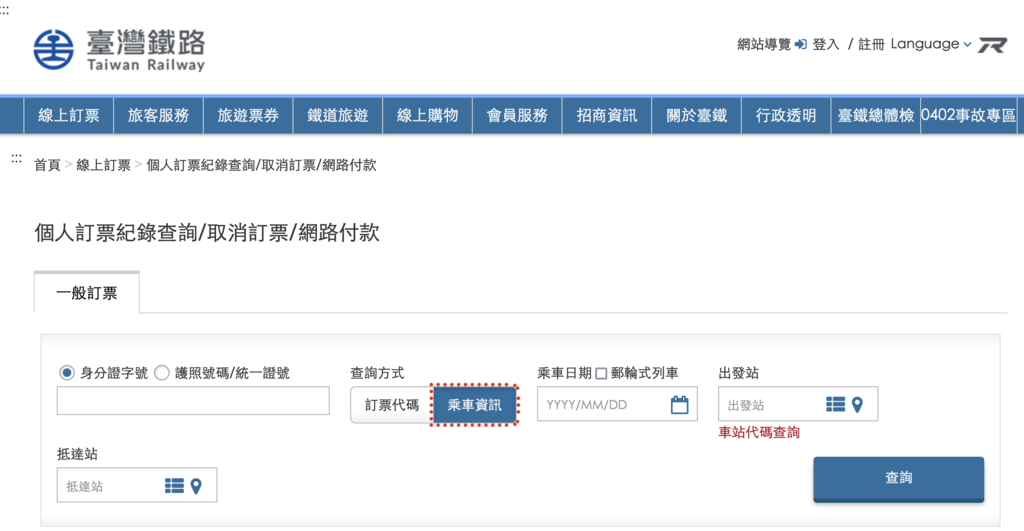The height and width of the screenshot is (531, 1024).
Task: Click map pin icon in 出發站 field
Action: (857, 405)
